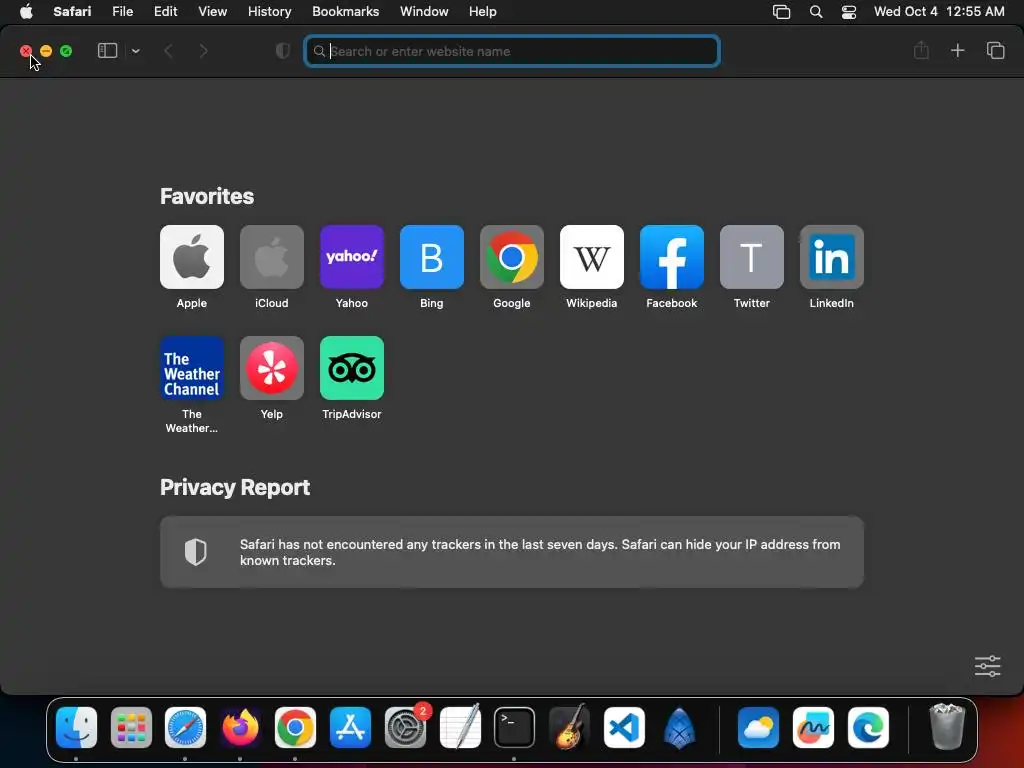Image resolution: width=1024 pixels, height=768 pixels.
Task: Click the address search field
Action: [x=512, y=51]
